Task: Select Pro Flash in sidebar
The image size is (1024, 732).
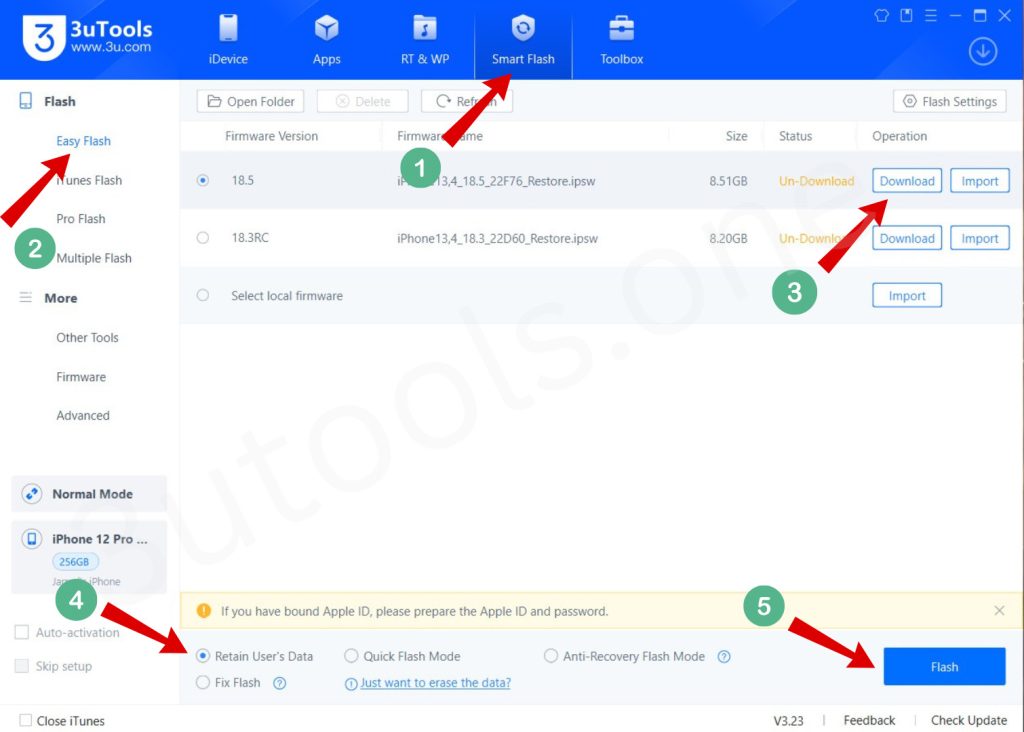Action: point(80,219)
